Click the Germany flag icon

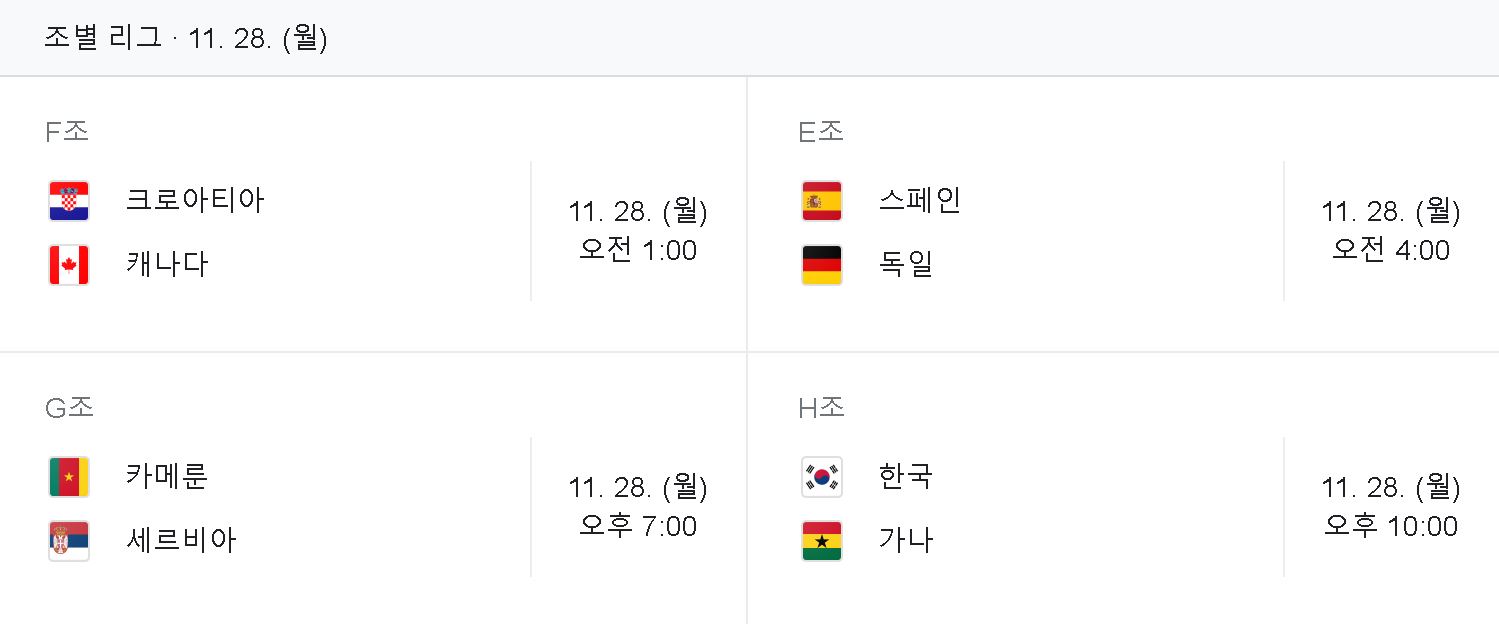(822, 265)
